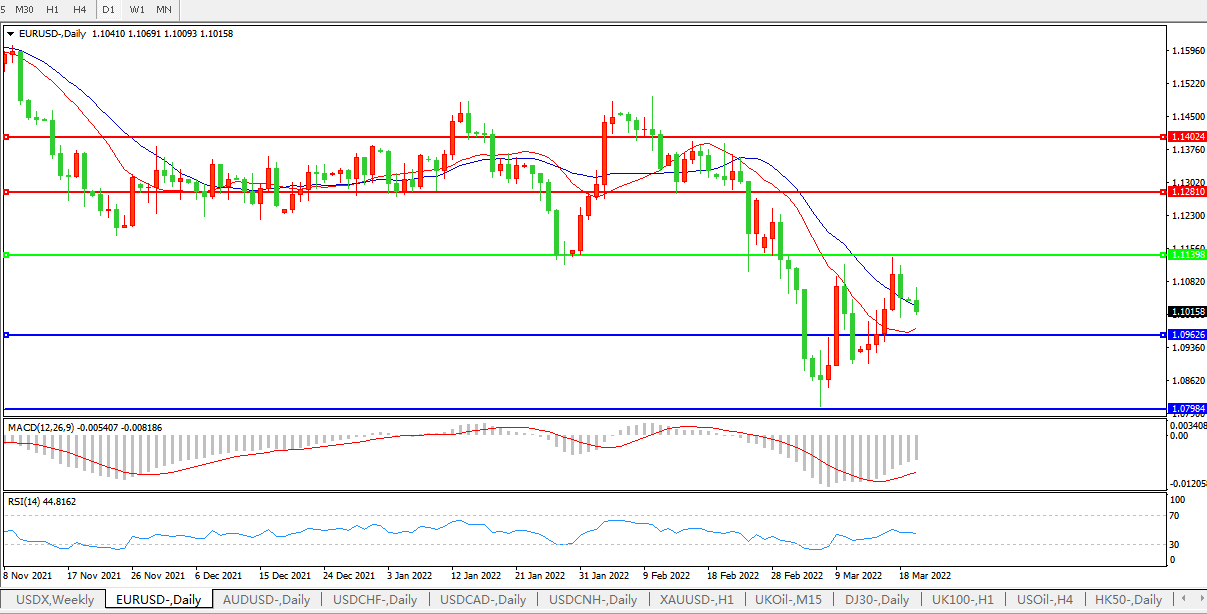Change chart to W1 weekly timeframe
The image size is (1207, 614).
[136, 9]
